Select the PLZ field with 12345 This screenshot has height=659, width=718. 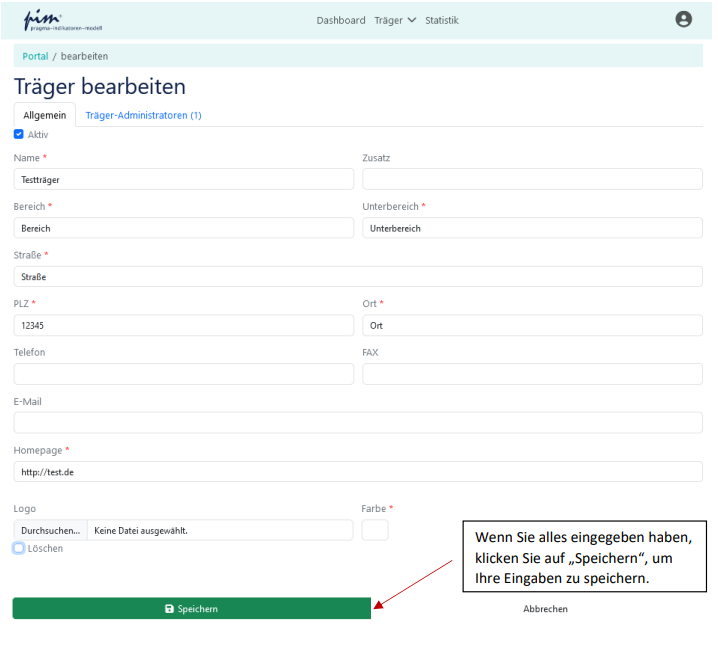coord(184,326)
